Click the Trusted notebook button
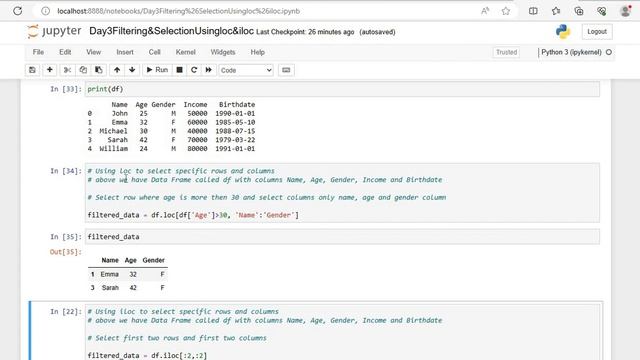The width and height of the screenshot is (640, 360). click(x=507, y=52)
